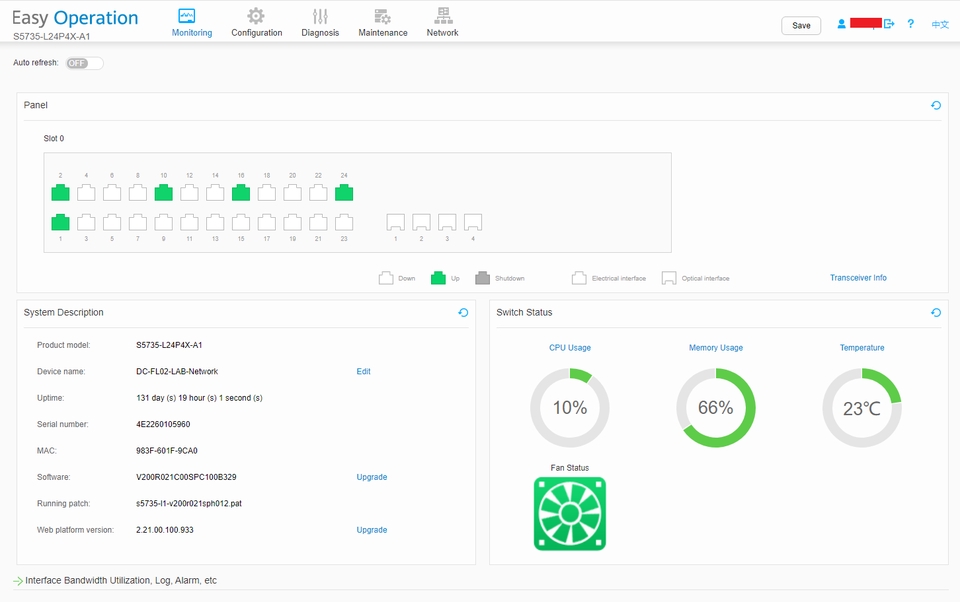Click the Memory Usage gauge
Viewport: 960px width, 602px height.
[x=716, y=407]
